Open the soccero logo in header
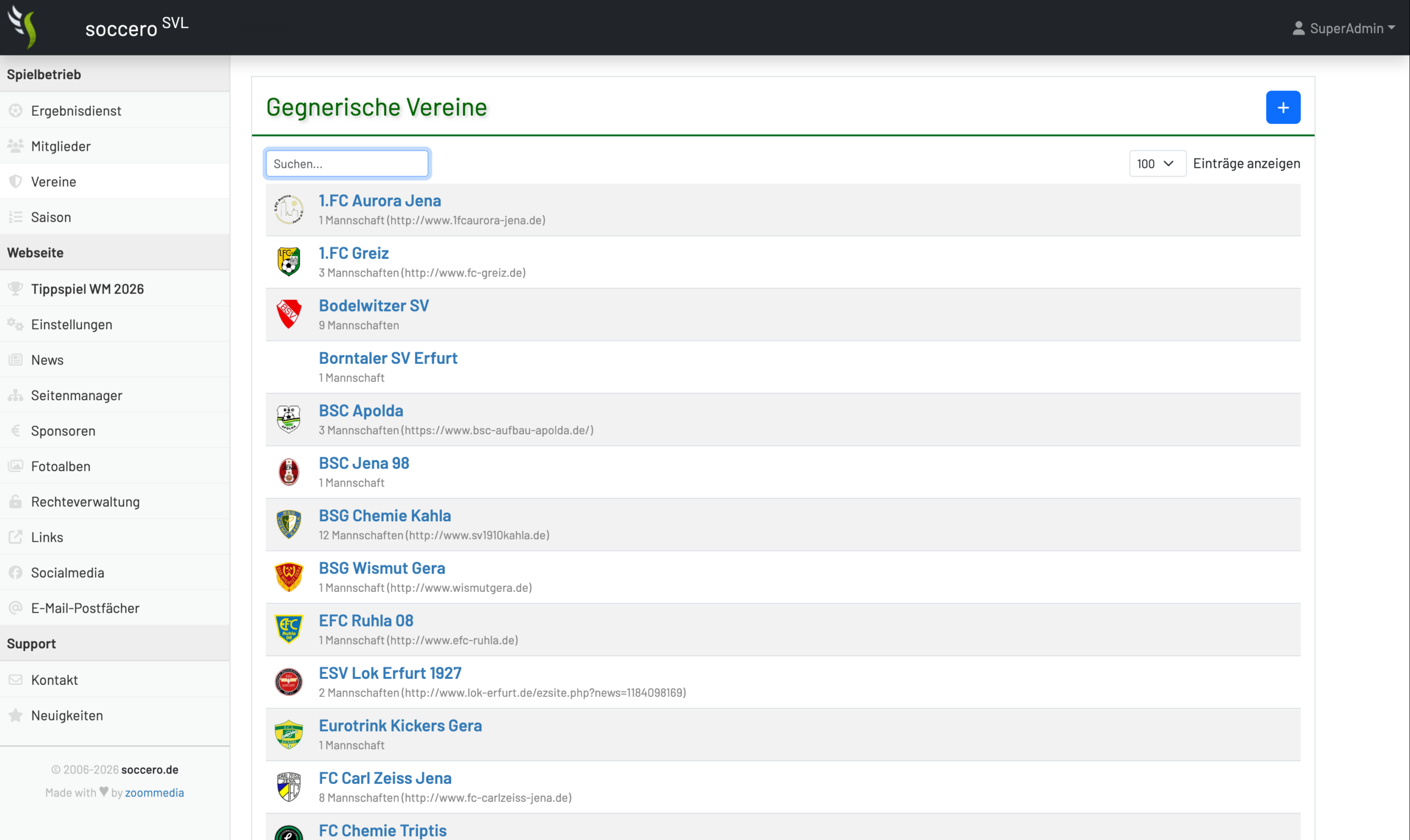Viewport: 1410px width, 840px height. coord(23,26)
